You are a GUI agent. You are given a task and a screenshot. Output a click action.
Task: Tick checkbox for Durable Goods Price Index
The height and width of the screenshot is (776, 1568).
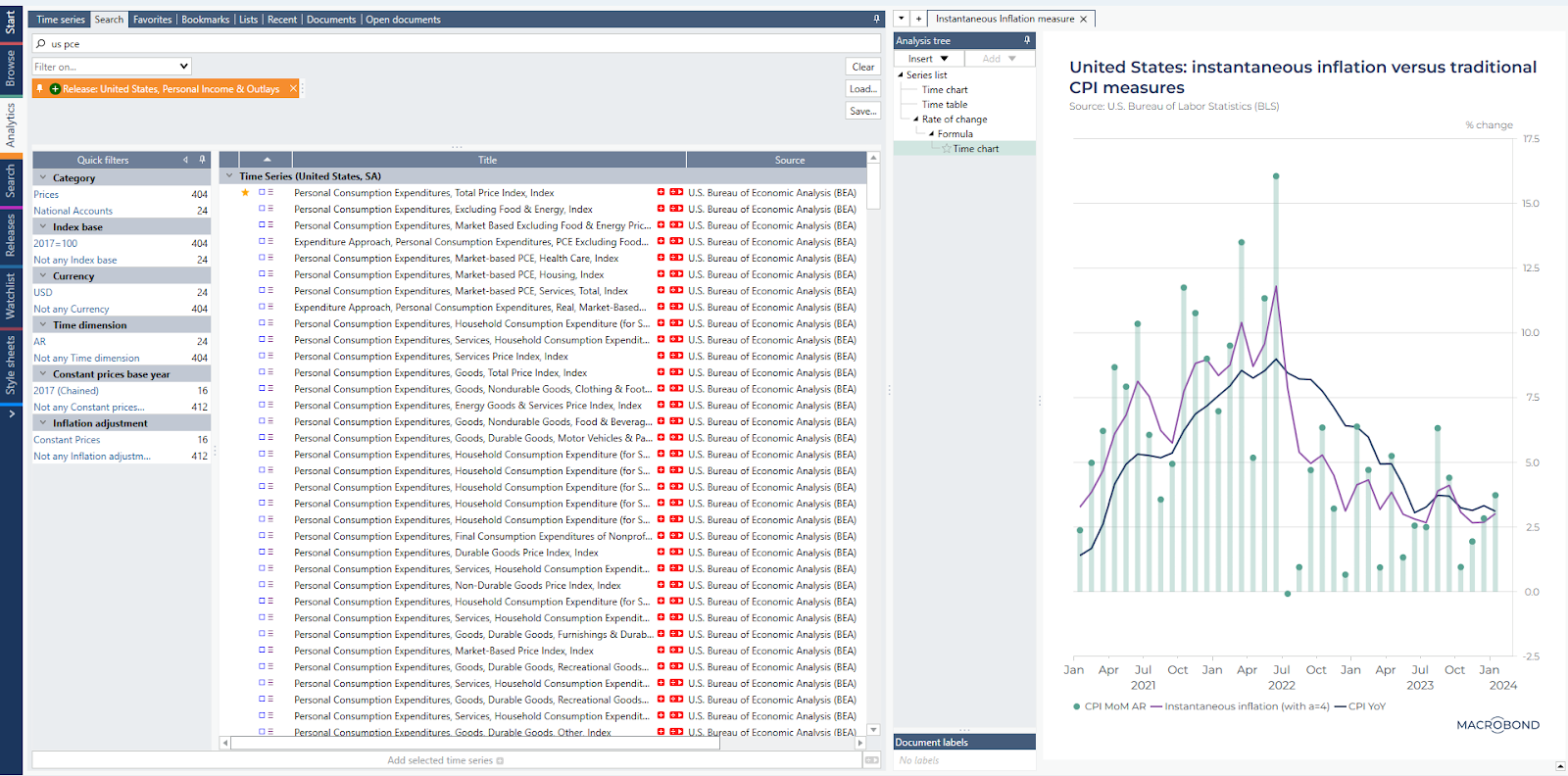point(262,552)
